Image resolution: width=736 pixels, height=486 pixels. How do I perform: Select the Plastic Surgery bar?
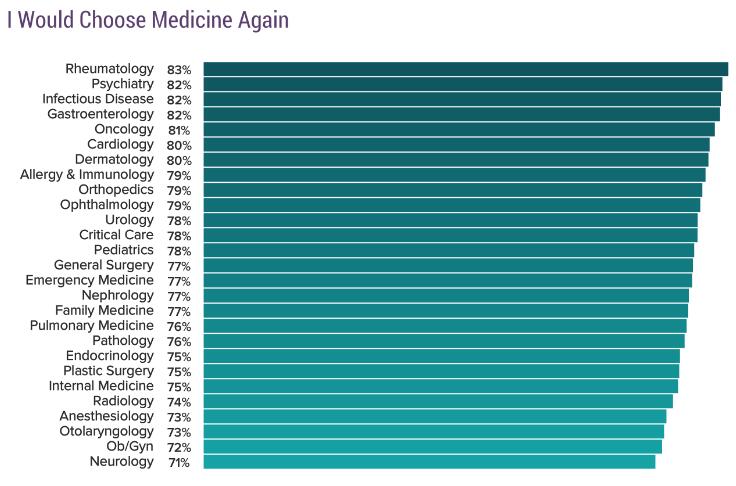point(441,371)
